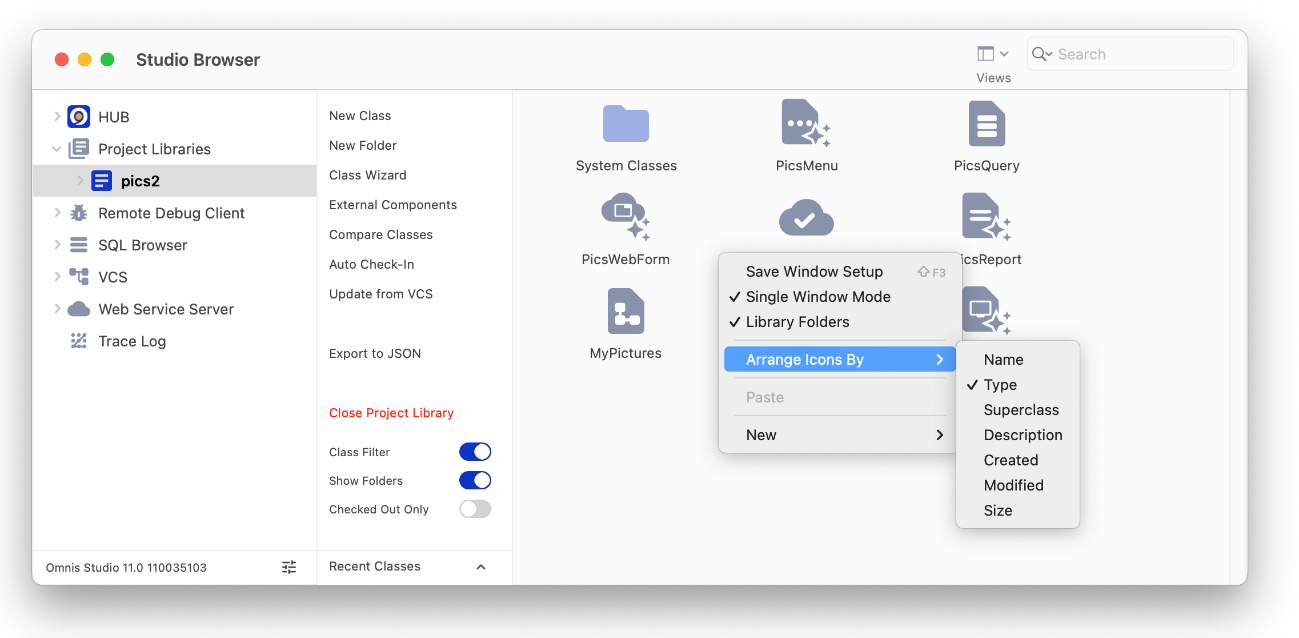This screenshot has width=1299, height=638.
Task: Collapse the Project Libraries node
Action: 57,149
